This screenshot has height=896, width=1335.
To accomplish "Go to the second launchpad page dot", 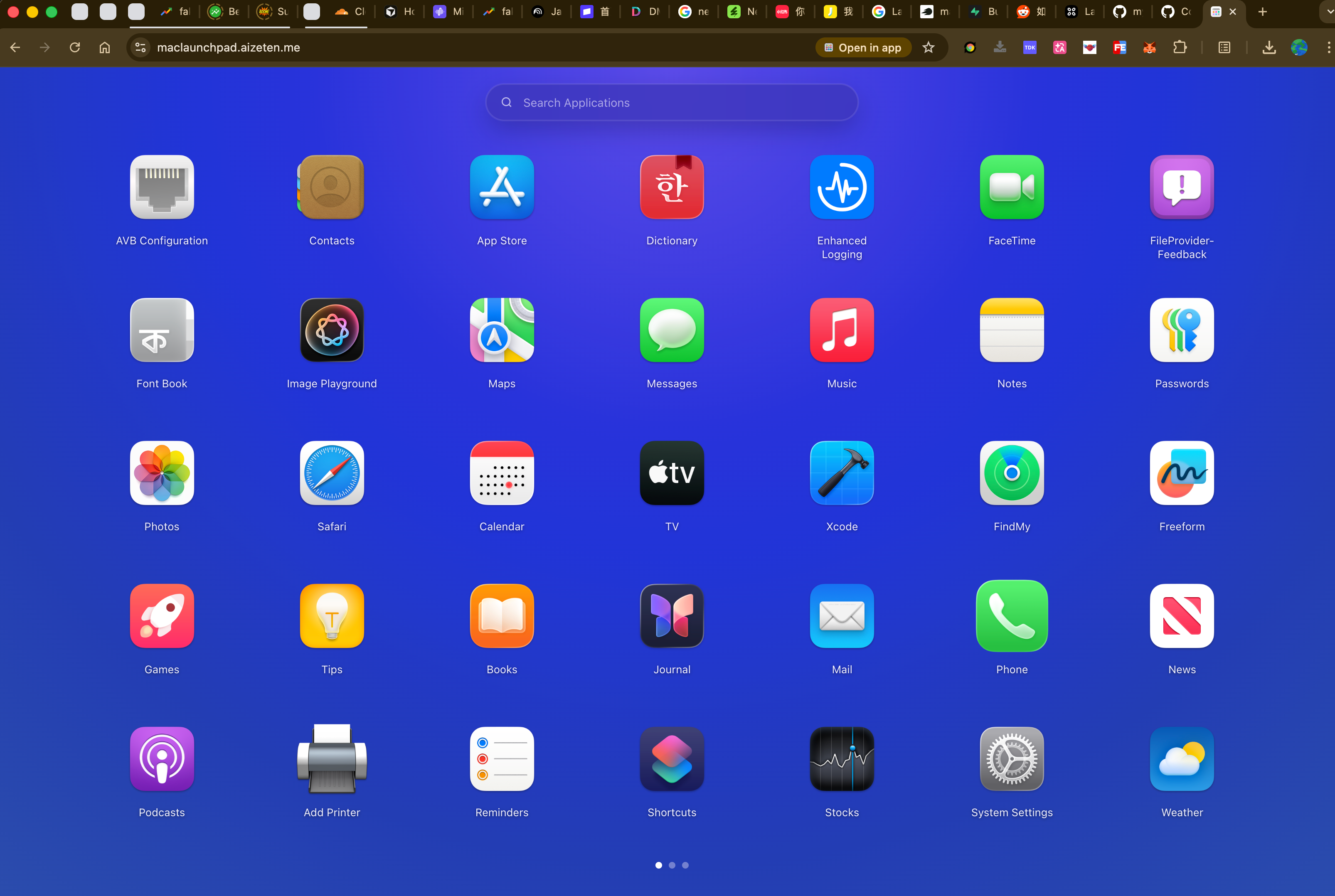I will (x=672, y=865).
